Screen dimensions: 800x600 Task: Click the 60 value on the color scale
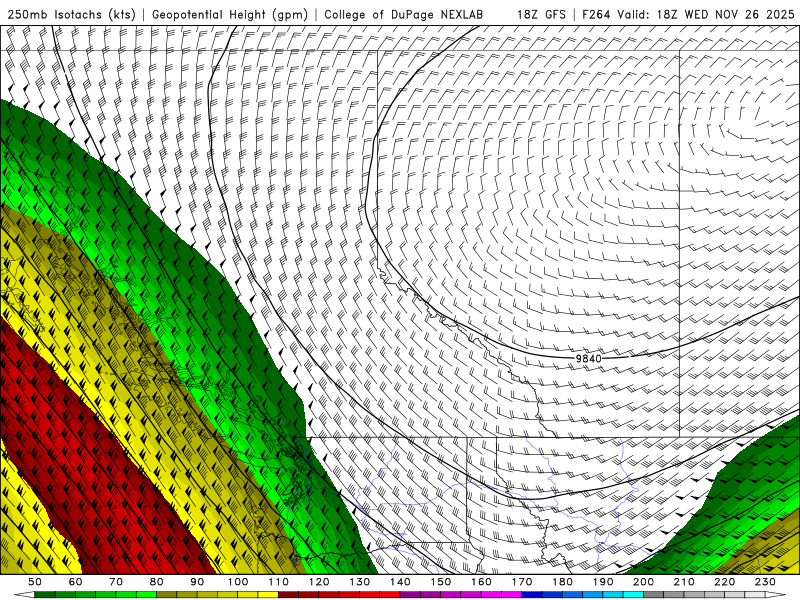75,582
